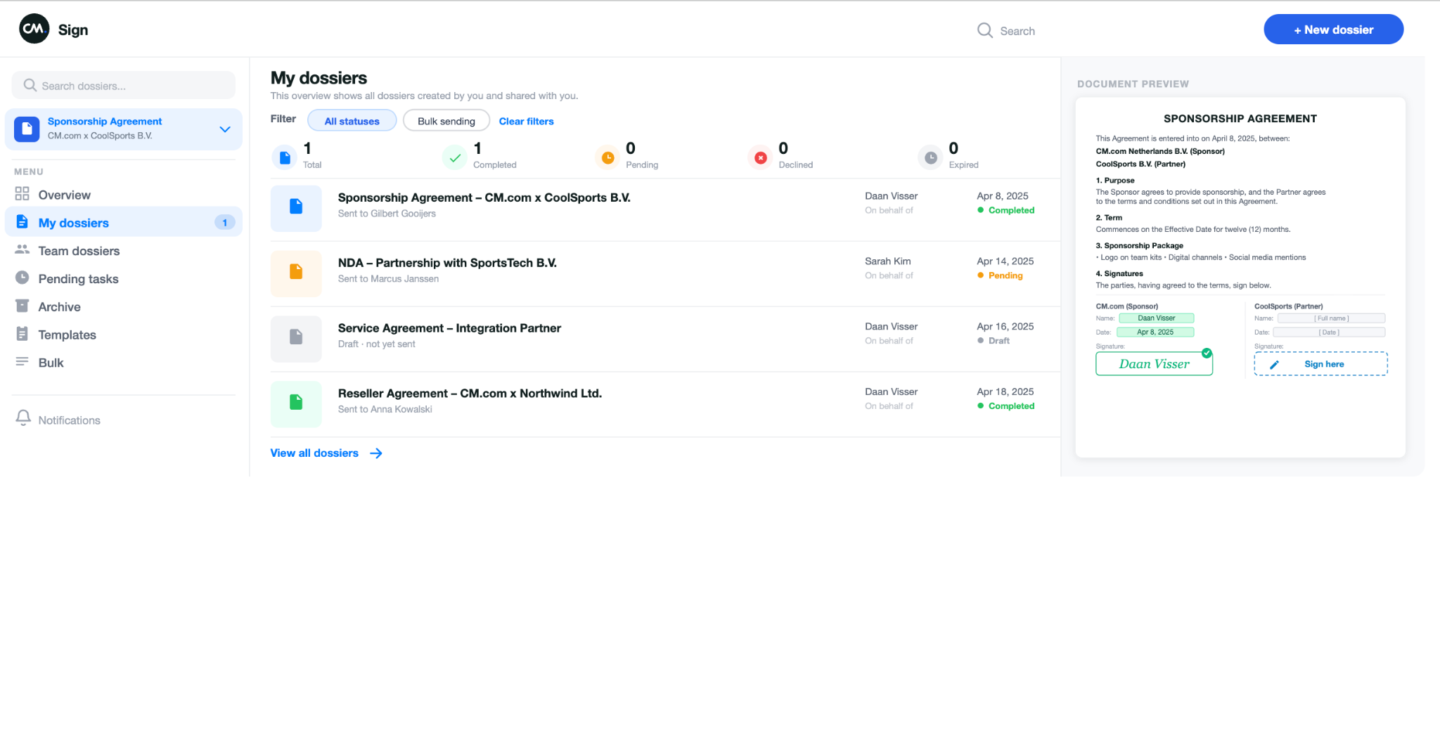Image resolution: width=1440 pixels, height=740 pixels.
Task: Click the orange file icon of NDA row
Action: [296, 273]
